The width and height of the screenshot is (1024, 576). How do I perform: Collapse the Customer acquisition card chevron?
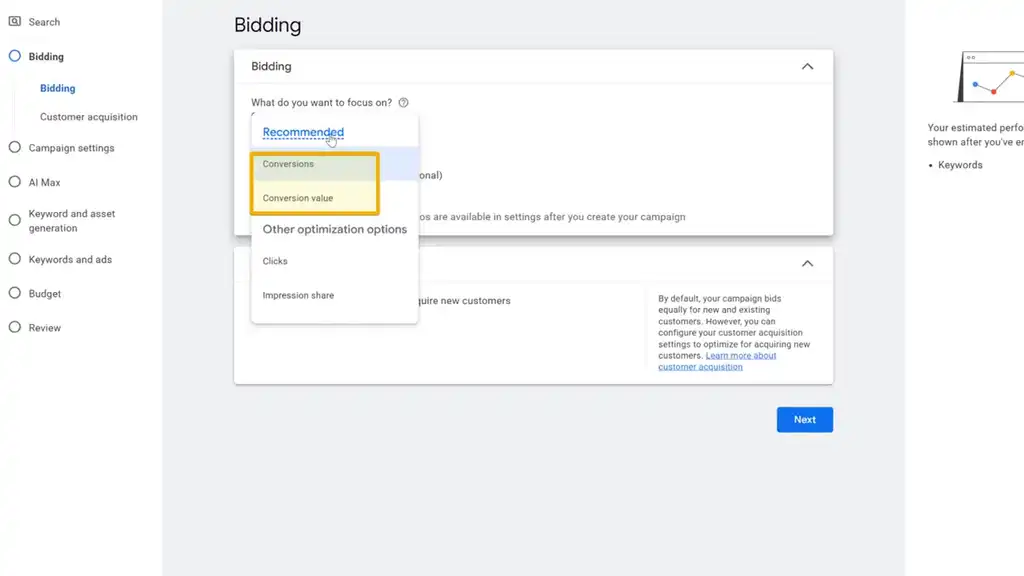(807, 264)
